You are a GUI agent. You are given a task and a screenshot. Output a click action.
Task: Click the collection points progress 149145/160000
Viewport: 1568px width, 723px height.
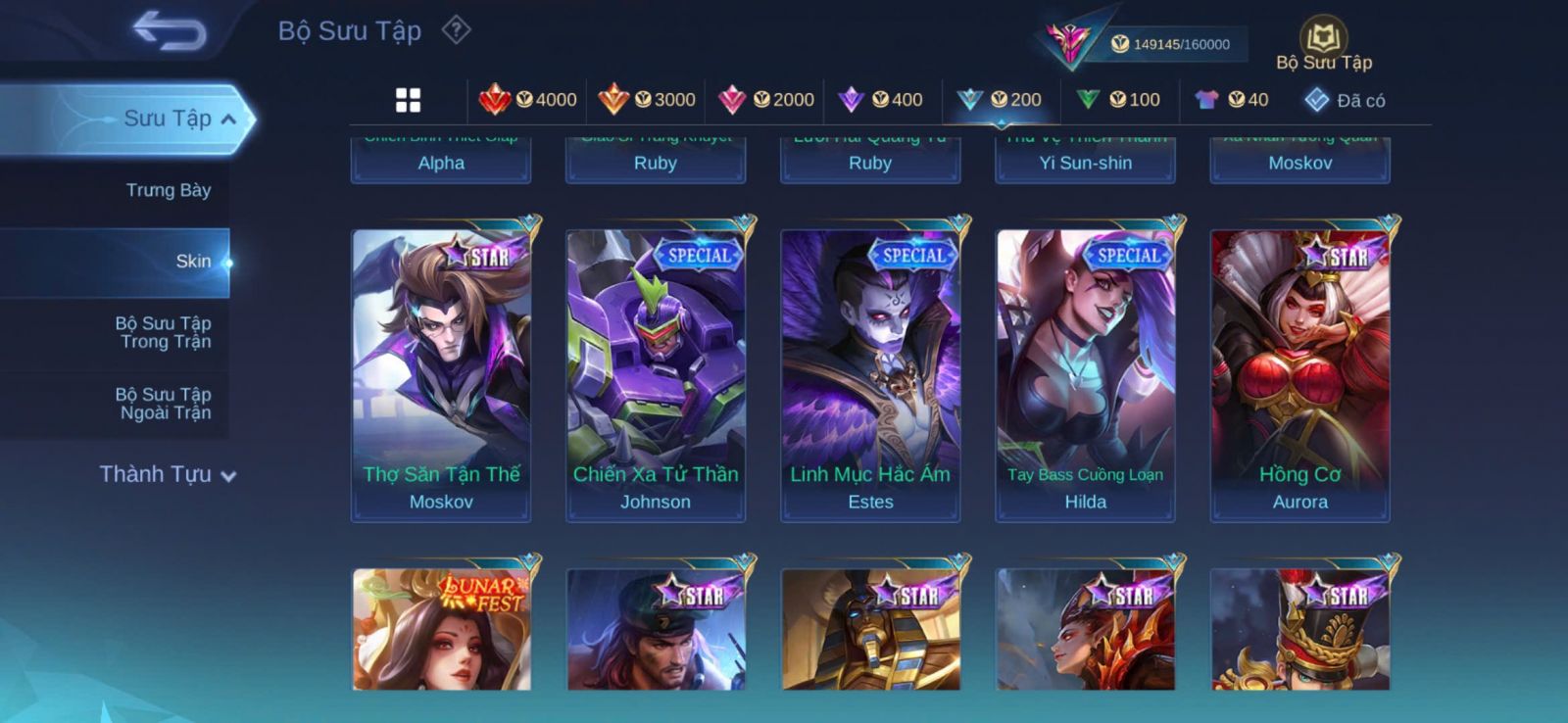pos(1172,44)
